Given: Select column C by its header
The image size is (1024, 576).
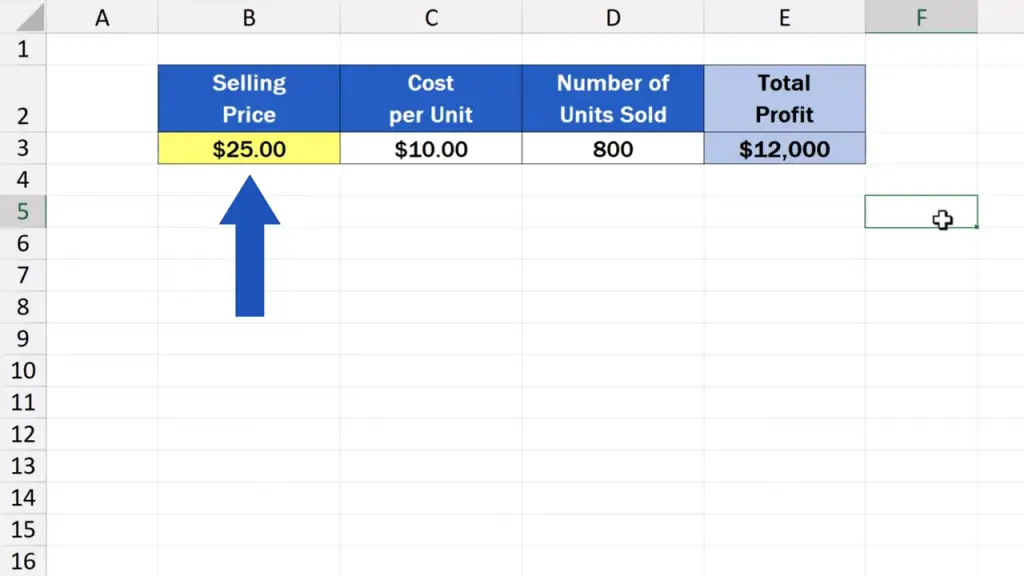Looking at the screenshot, I should [x=431, y=17].
